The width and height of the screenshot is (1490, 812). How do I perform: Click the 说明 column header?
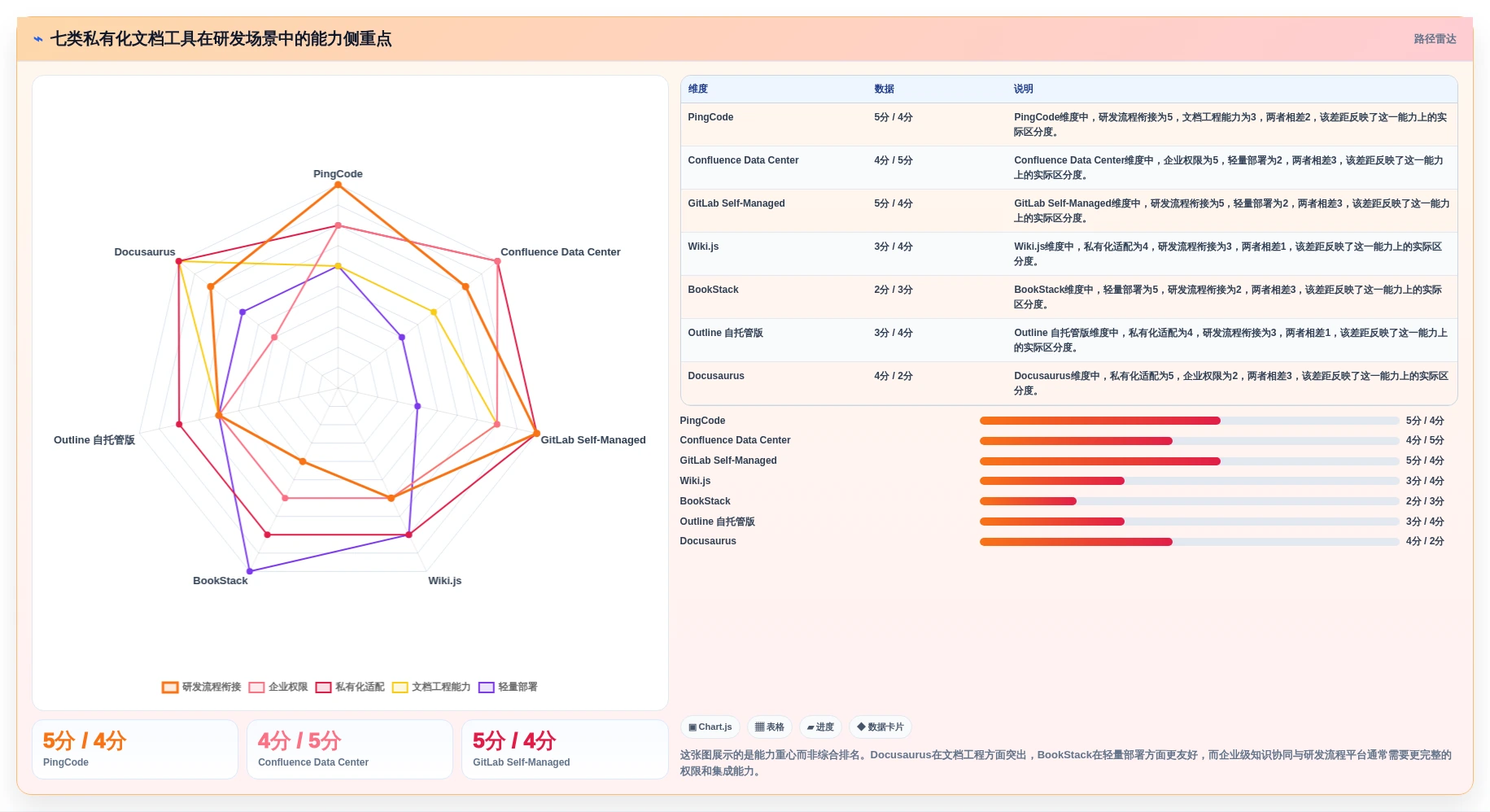tap(1024, 89)
